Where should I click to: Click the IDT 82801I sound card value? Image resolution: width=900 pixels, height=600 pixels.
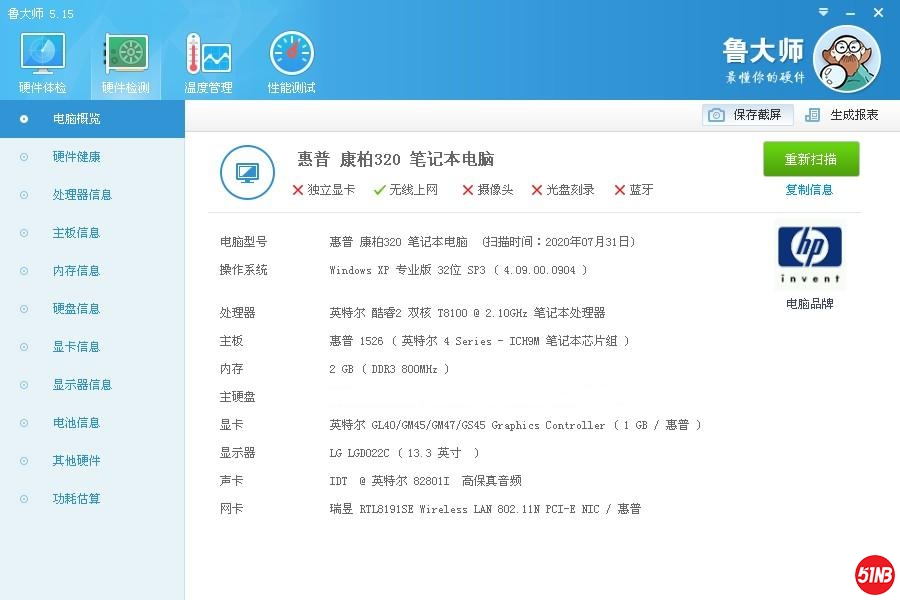(425, 481)
